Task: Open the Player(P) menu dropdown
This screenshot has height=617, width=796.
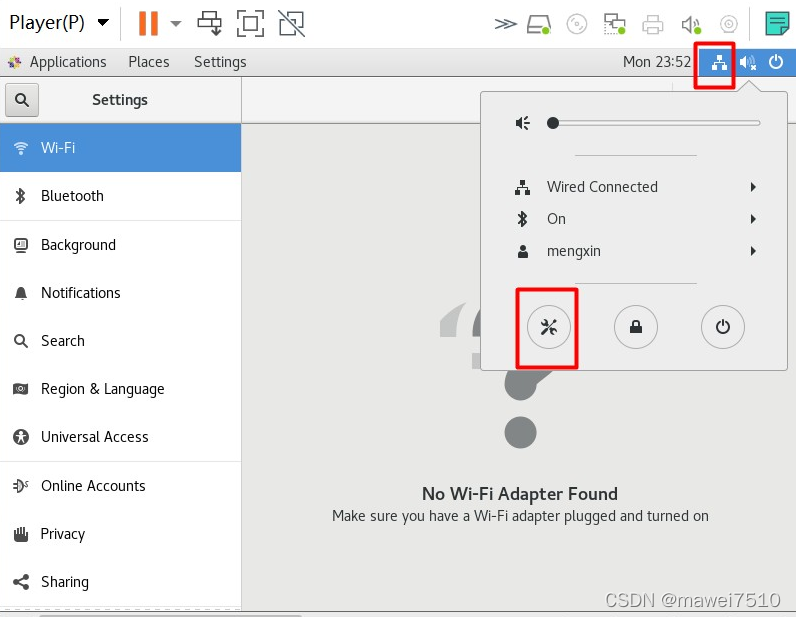Action: click(59, 22)
